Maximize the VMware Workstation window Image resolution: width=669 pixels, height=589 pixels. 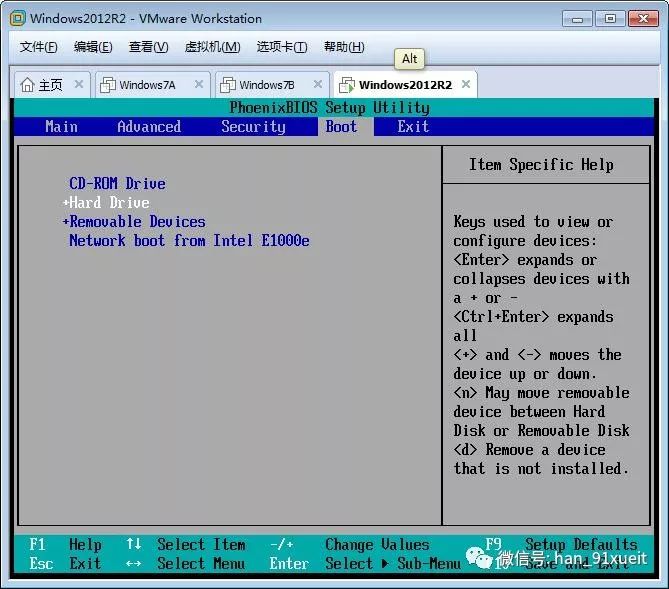[610, 19]
